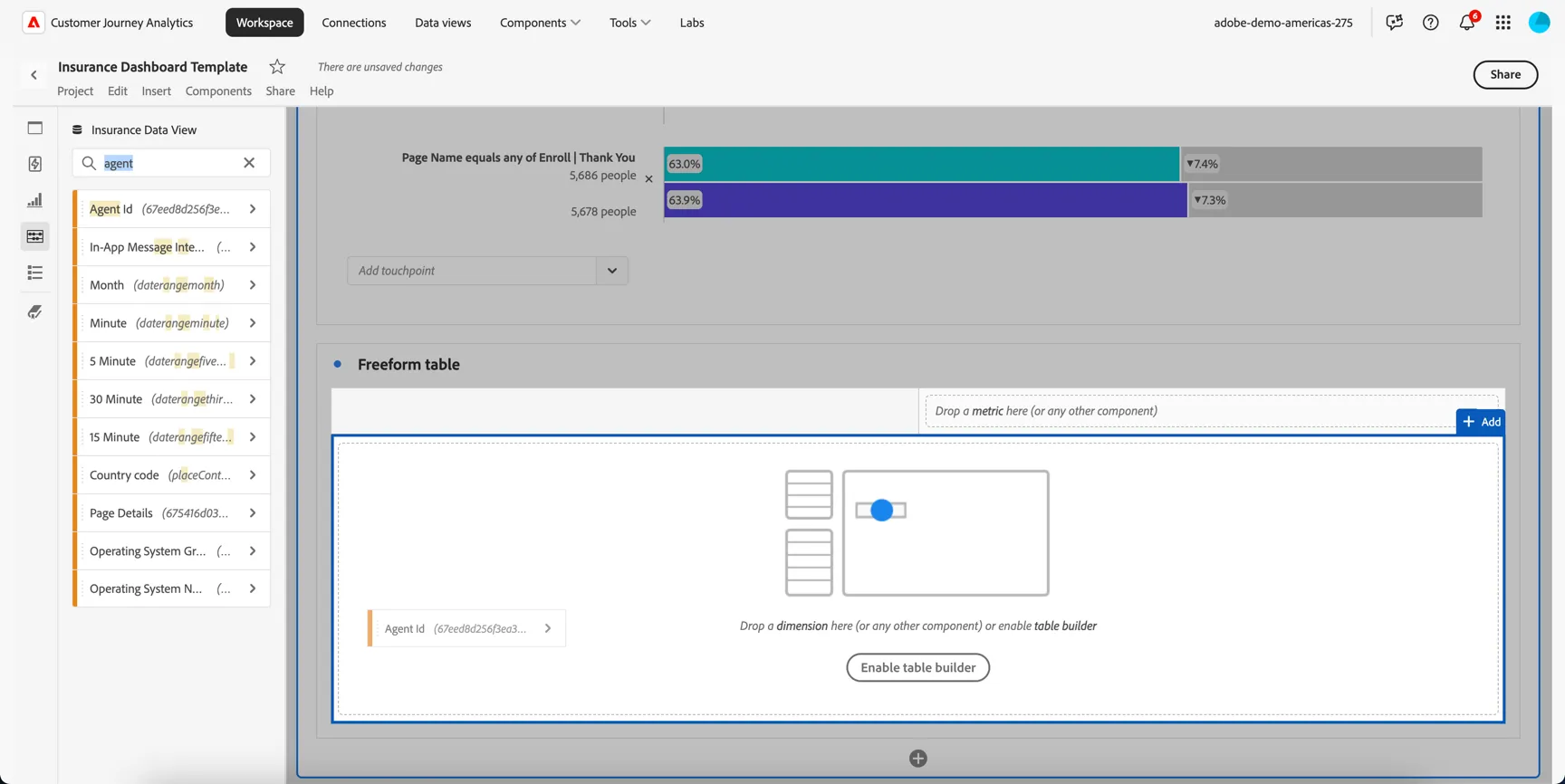Expand the Country code component
1565x784 pixels.
coord(253,475)
